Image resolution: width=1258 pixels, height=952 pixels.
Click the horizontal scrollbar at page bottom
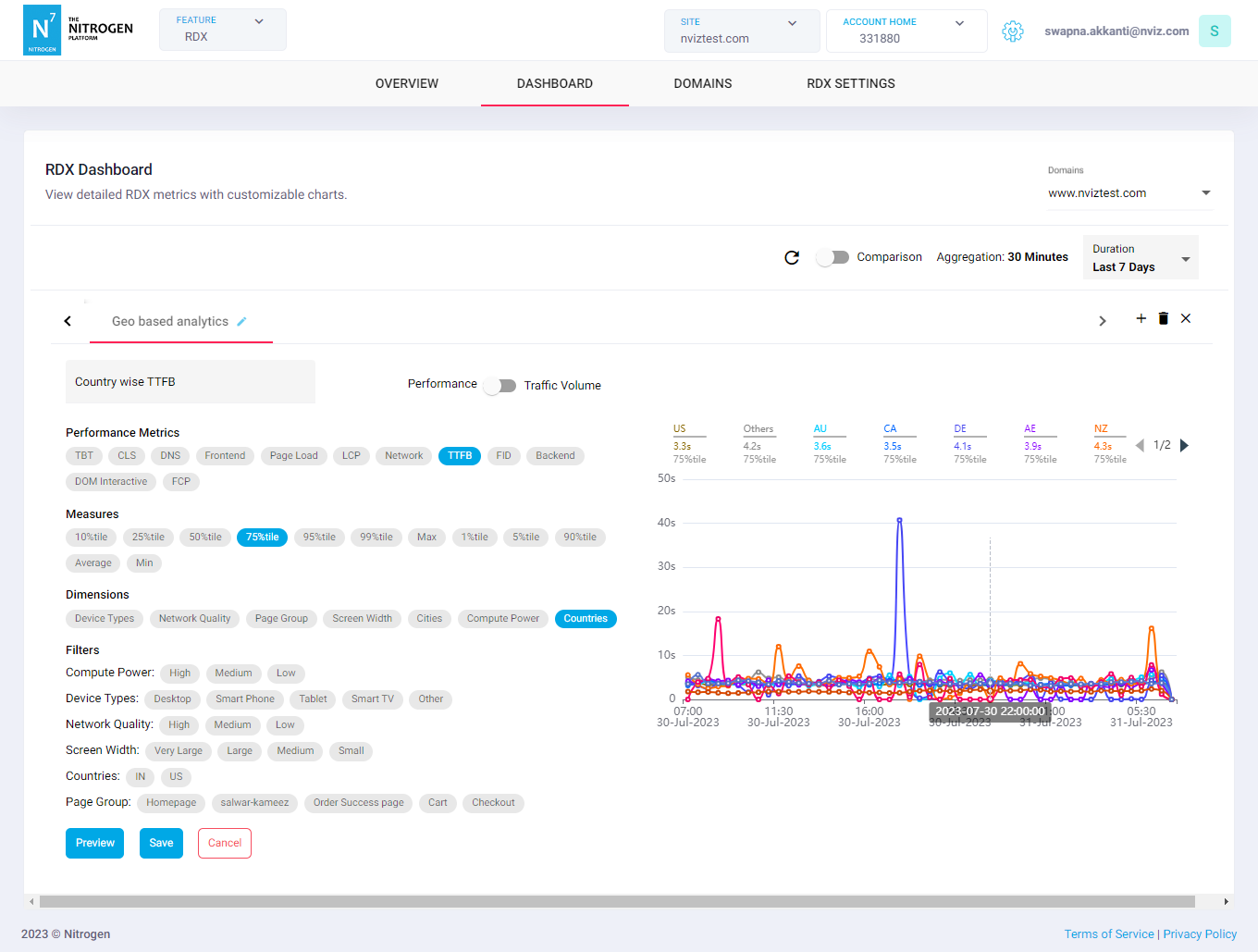(x=616, y=901)
